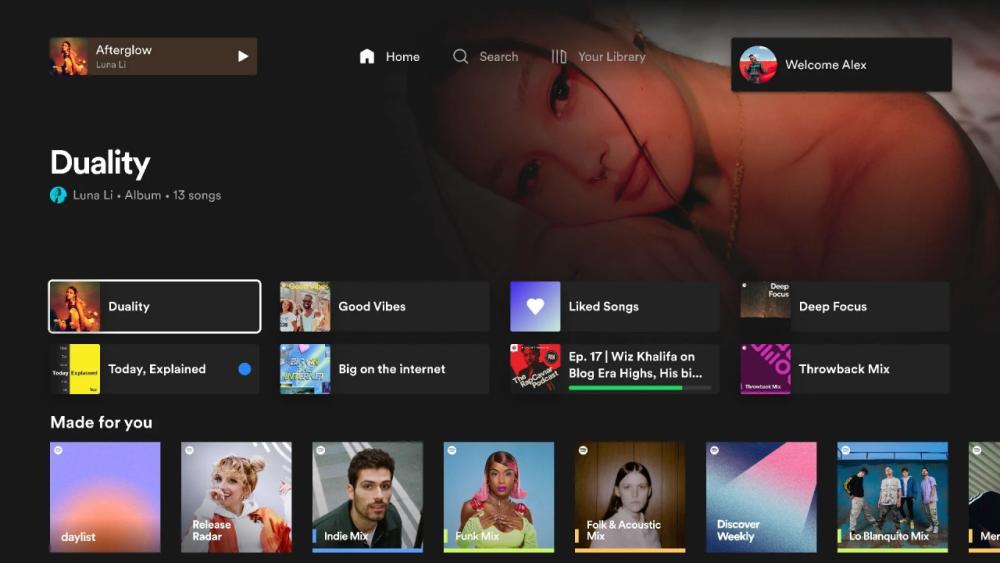The width and height of the screenshot is (1000, 563).
Task: Open the Duality tile cover art
Action: click(x=75, y=306)
